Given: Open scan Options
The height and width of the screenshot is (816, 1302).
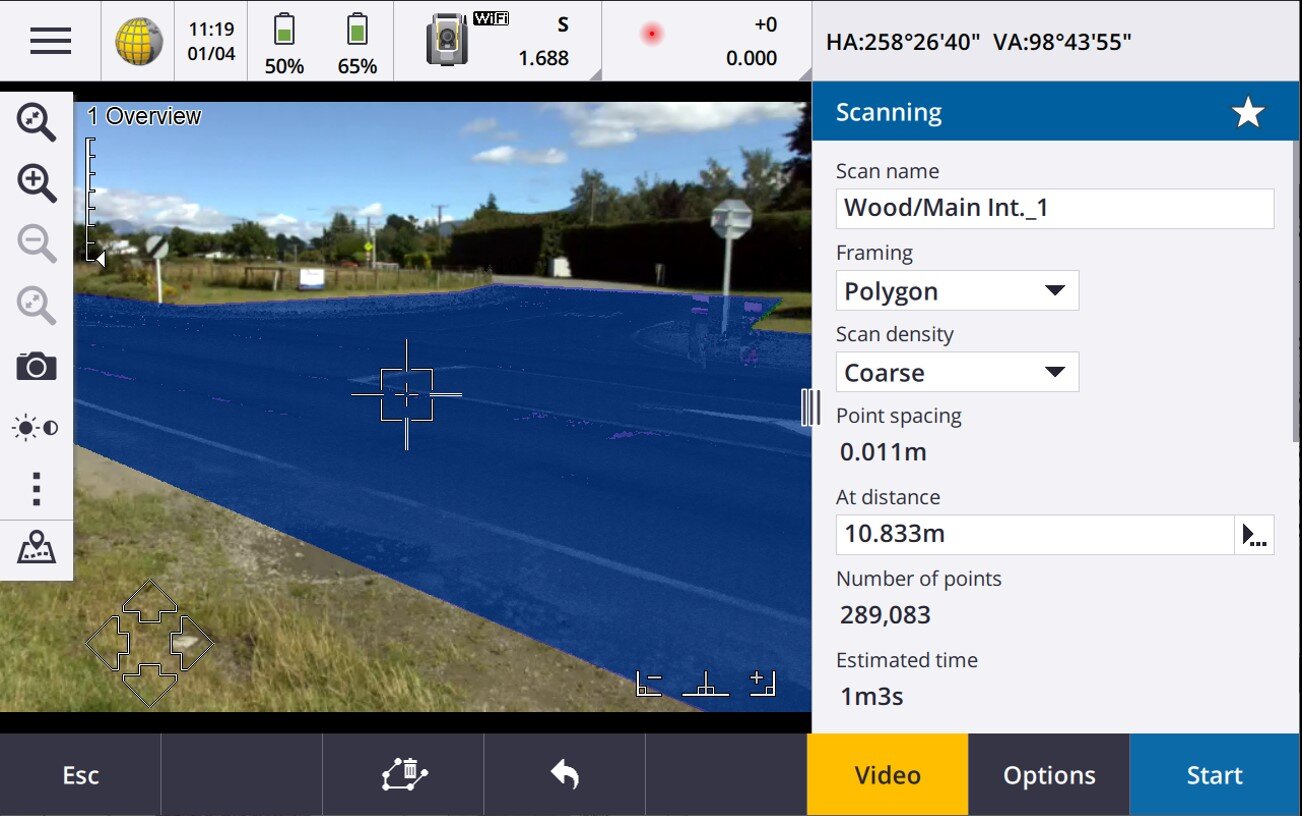Looking at the screenshot, I should [x=1049, y=775].
